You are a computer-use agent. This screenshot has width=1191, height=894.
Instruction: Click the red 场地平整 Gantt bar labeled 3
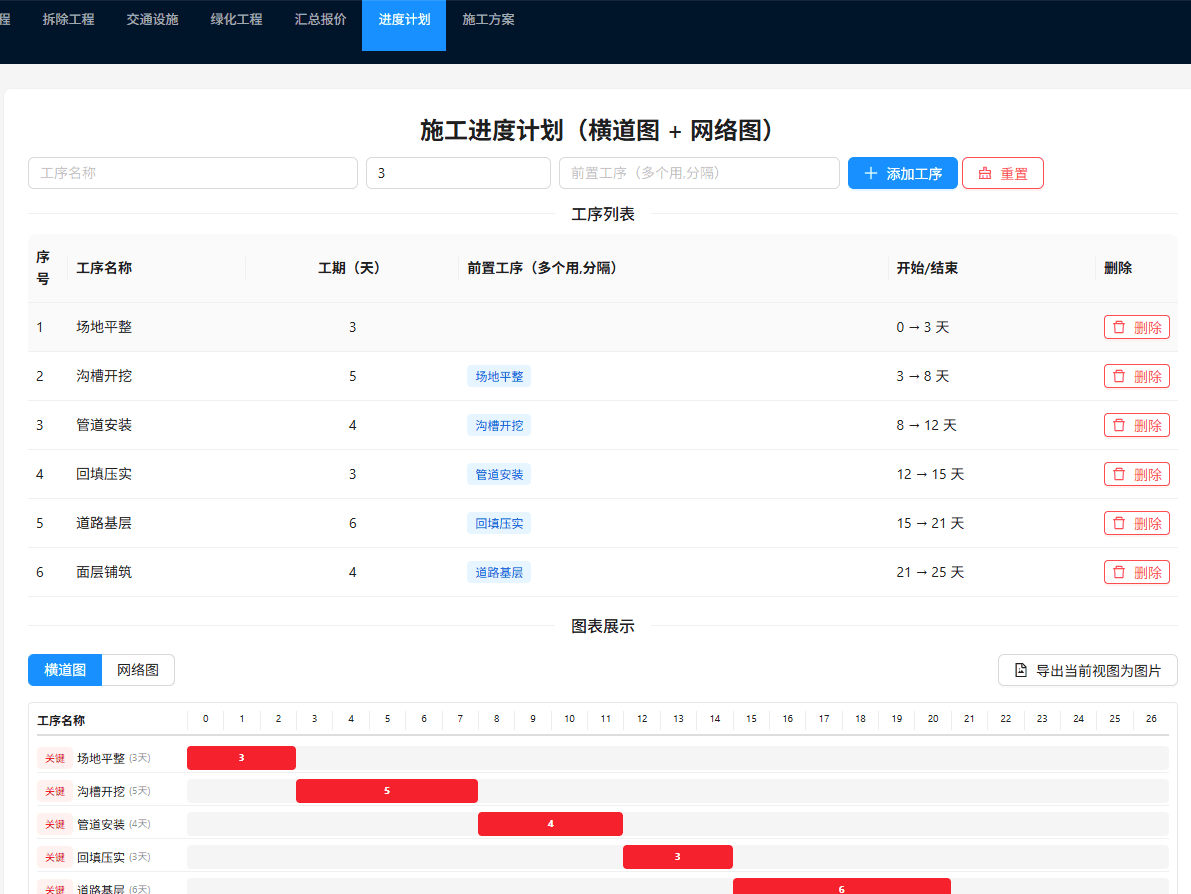(x=242, y=758)
